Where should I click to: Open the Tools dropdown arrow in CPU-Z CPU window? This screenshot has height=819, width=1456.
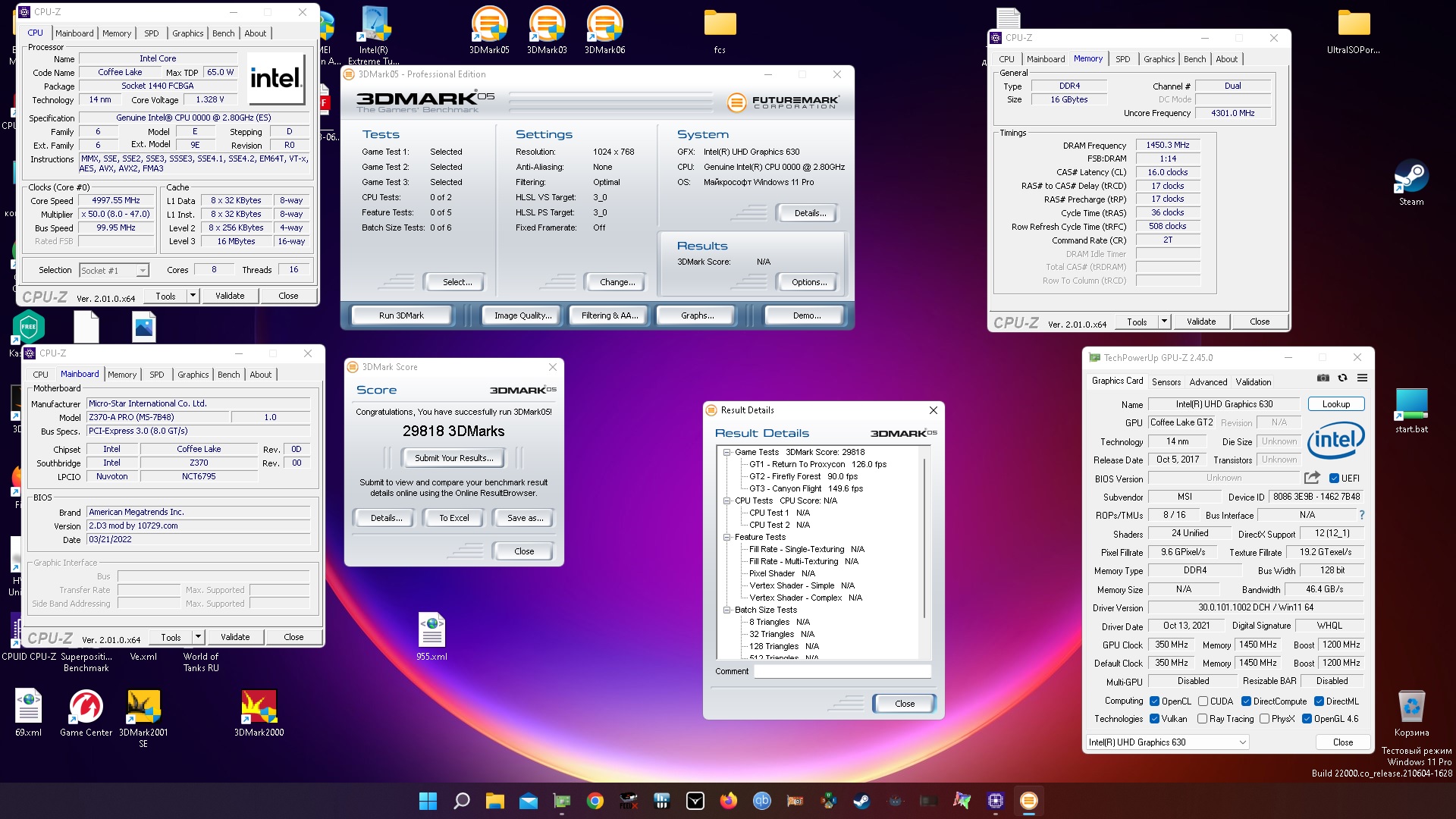[193, 296]
